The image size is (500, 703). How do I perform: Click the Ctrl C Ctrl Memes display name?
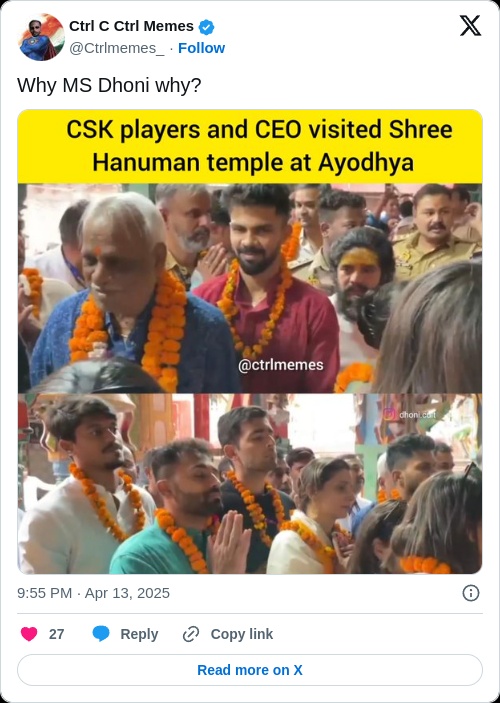click(131, 26)
